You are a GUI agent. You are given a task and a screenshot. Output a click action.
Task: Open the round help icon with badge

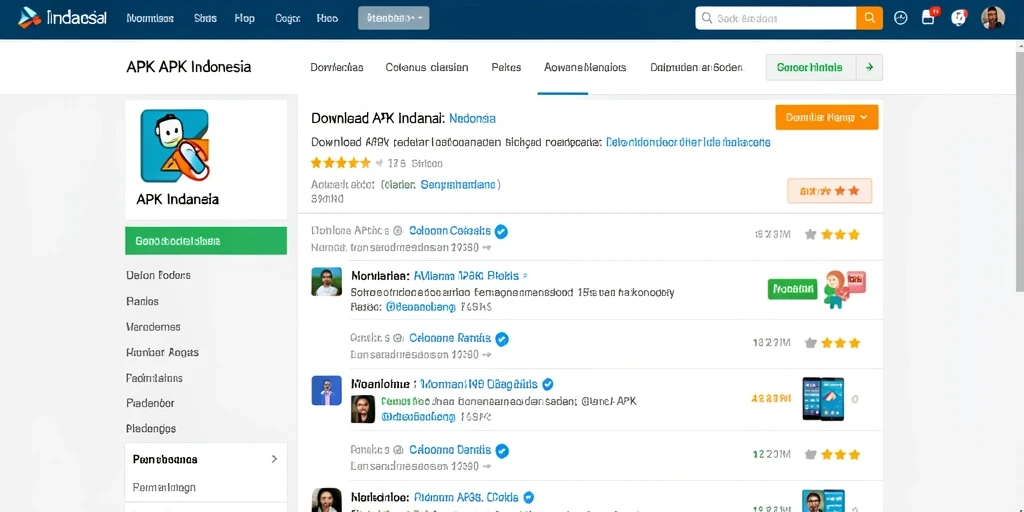958,18
